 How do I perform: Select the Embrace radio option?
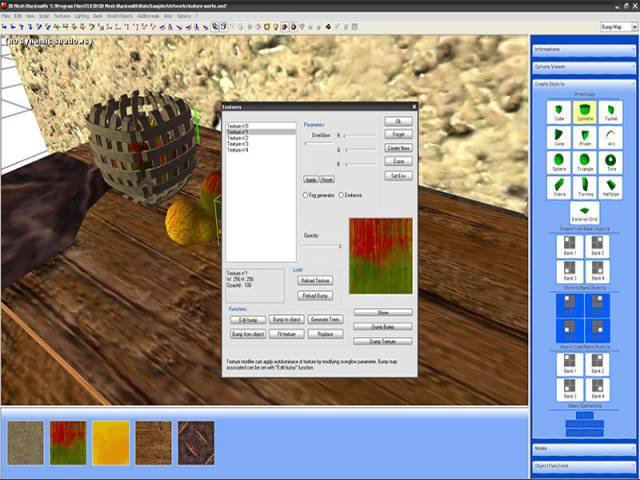(342, 195)
